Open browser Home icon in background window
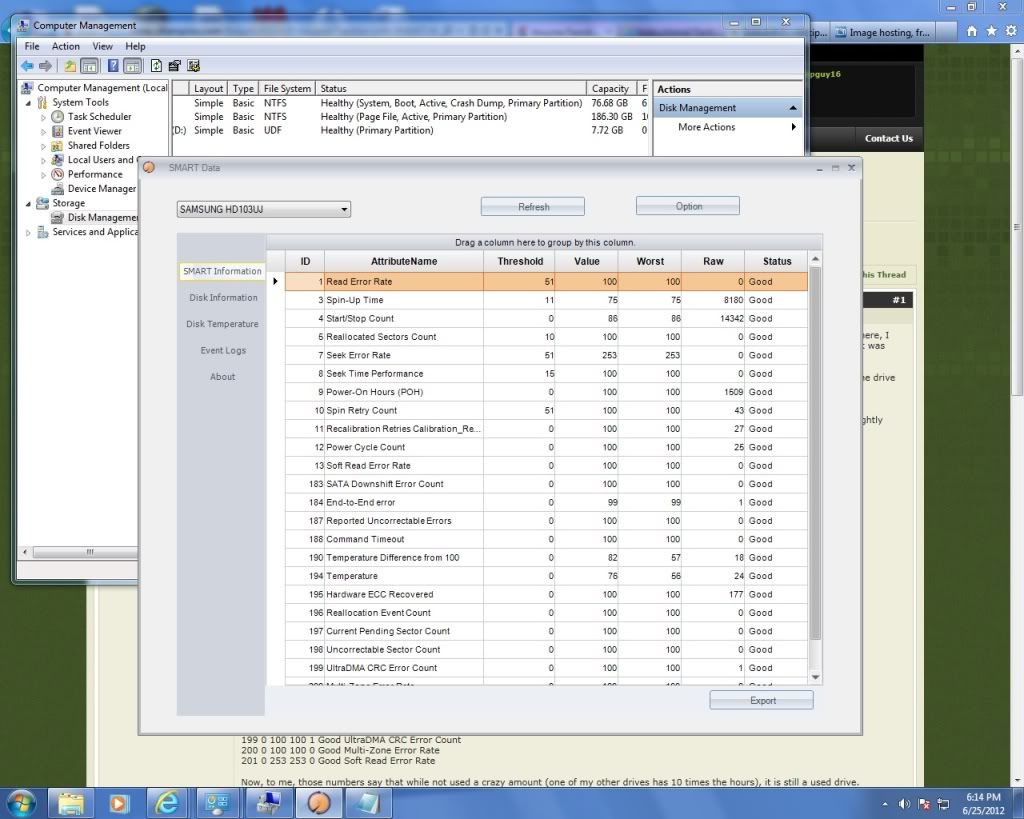Screen dimensions: 1024x819 point(972,31)
